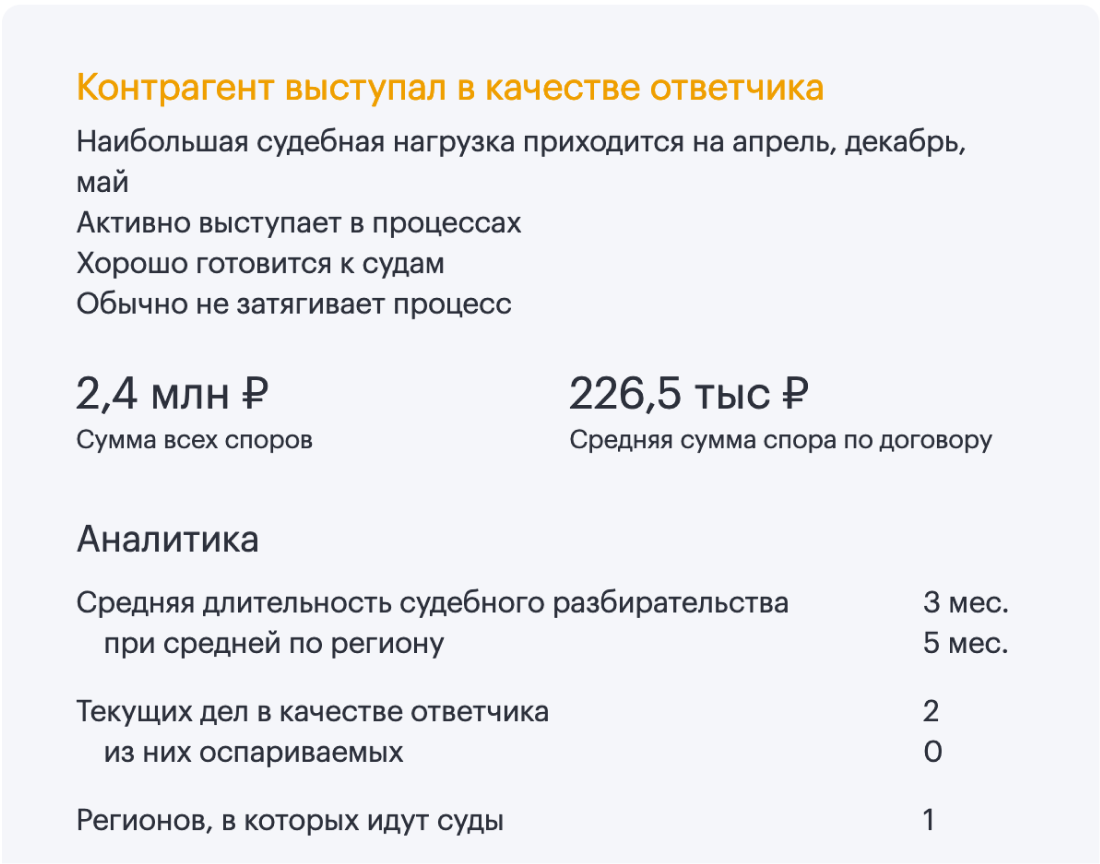This screenshot has height=864, width=1100.
Task: Click the "Аналитика" section heading
Action: [167, 539]
